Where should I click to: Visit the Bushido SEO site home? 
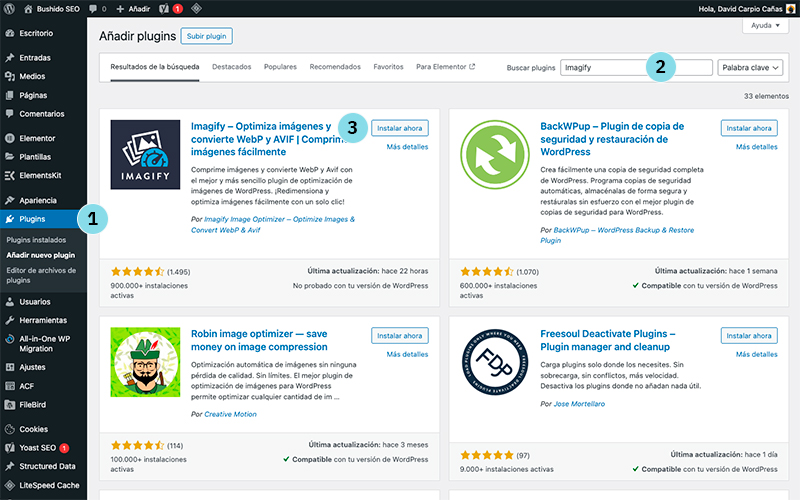[52, 9]
